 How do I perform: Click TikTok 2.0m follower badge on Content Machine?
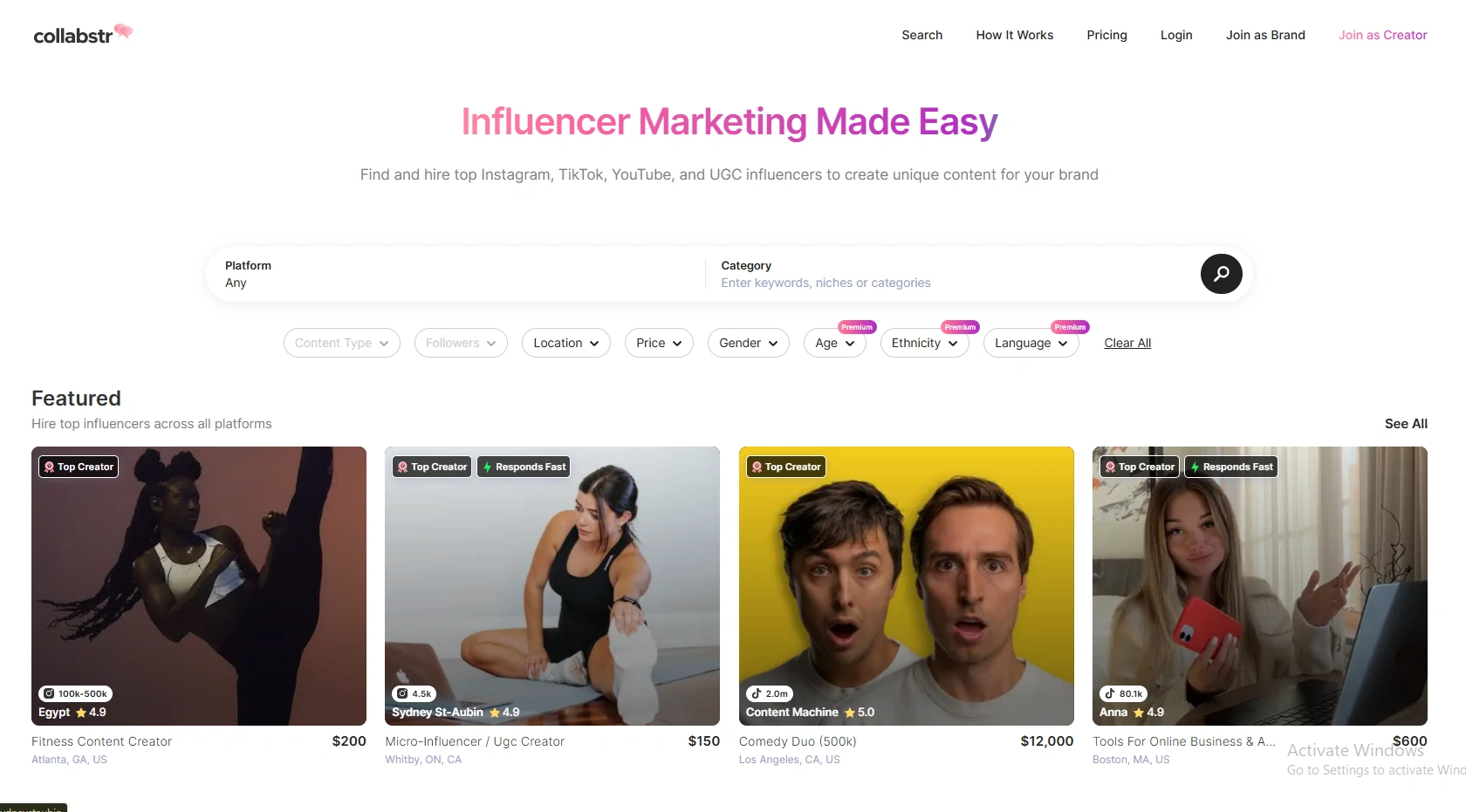click(770, 693)
